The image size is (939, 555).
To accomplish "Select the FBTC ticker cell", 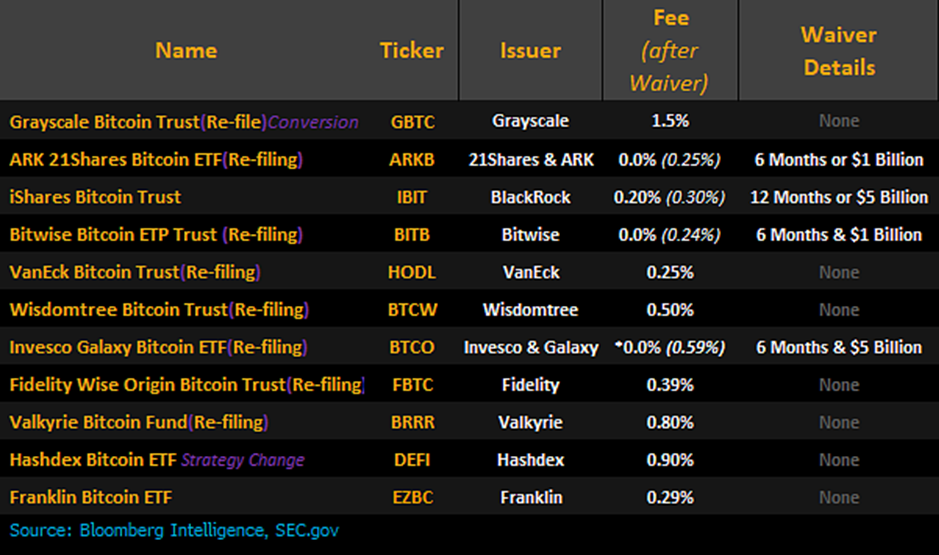I will point(412,385).
